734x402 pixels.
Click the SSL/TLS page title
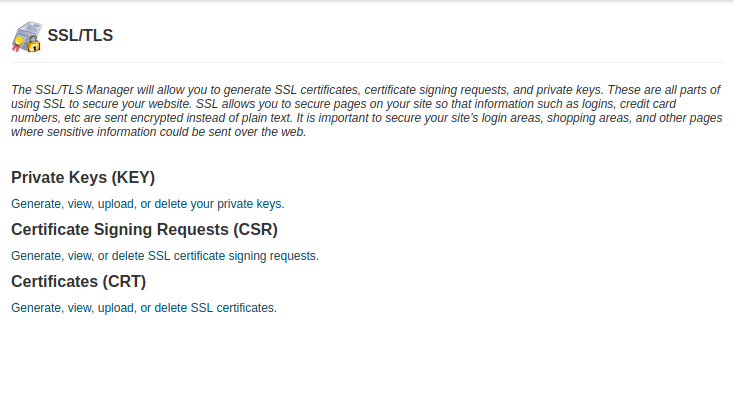[x=80, y=36]
